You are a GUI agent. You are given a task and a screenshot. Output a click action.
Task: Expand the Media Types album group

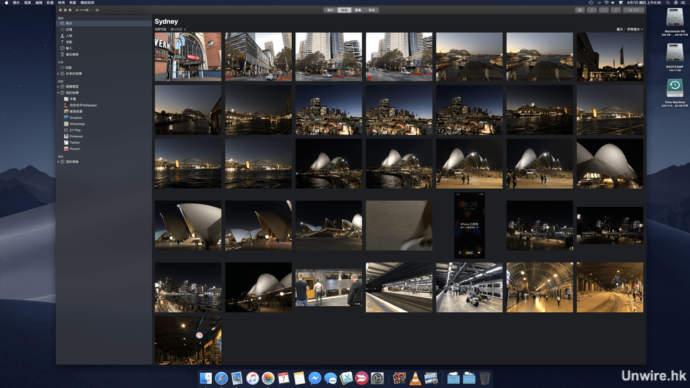tap(58, 87)
